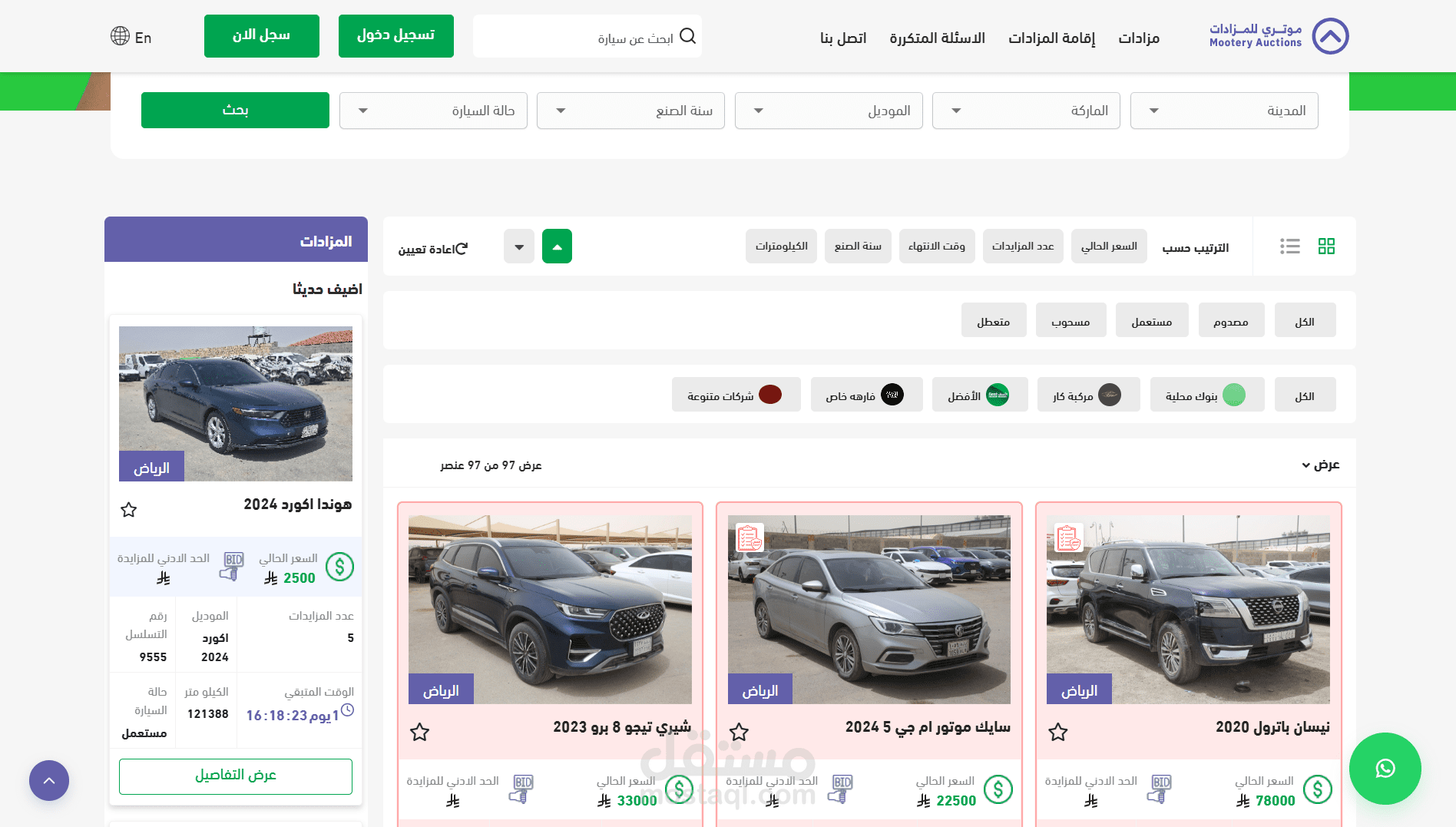This screenshot has width=1456, height=827.
Task: Open اتصل بنا contact page
Action: tap(843, 38)
